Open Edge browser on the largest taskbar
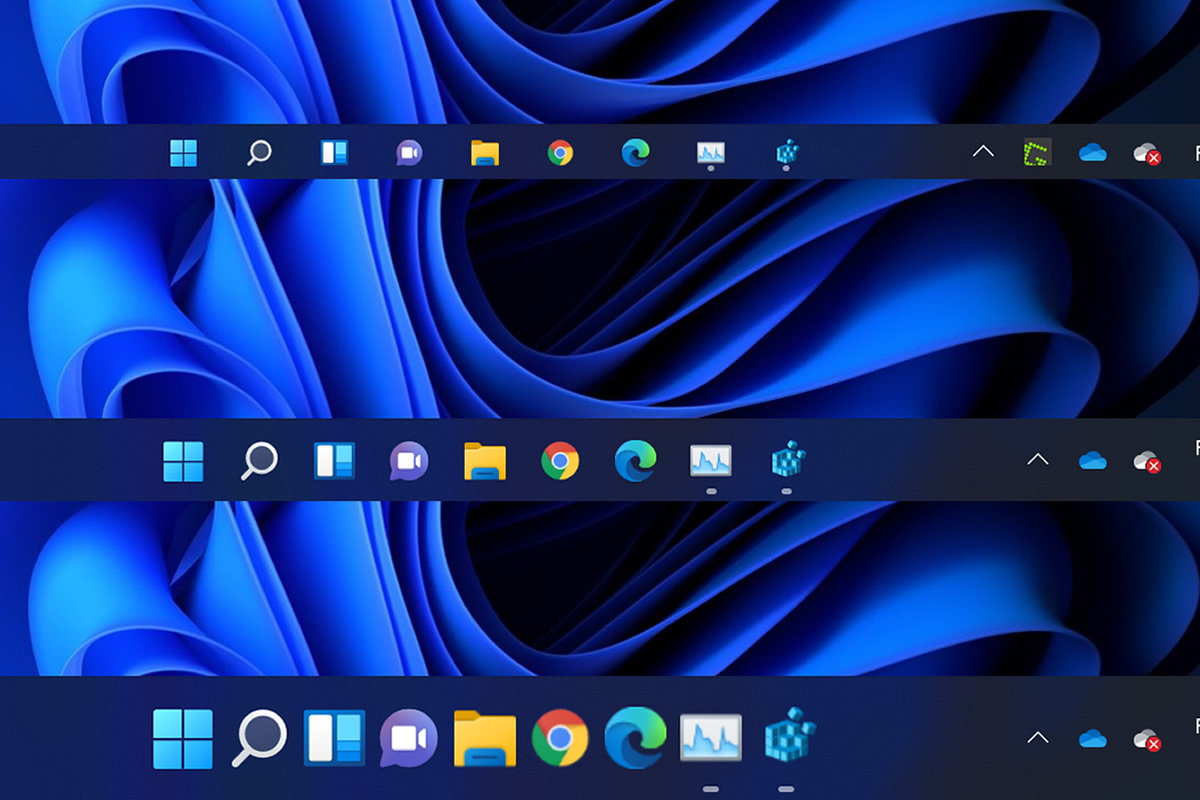This screenshot has width=1200, height=800. point(635,739)
